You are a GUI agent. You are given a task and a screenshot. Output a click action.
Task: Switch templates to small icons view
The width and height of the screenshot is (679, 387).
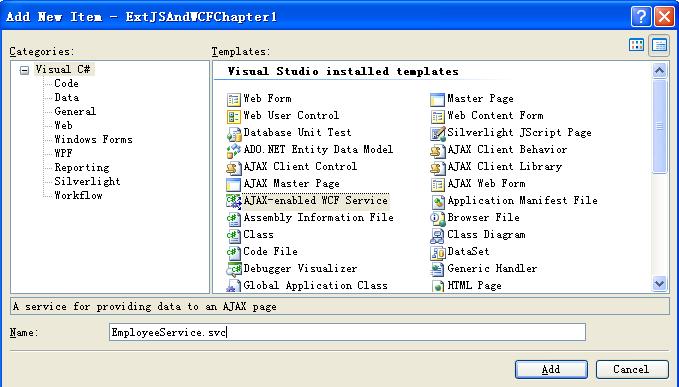[659, 45]
